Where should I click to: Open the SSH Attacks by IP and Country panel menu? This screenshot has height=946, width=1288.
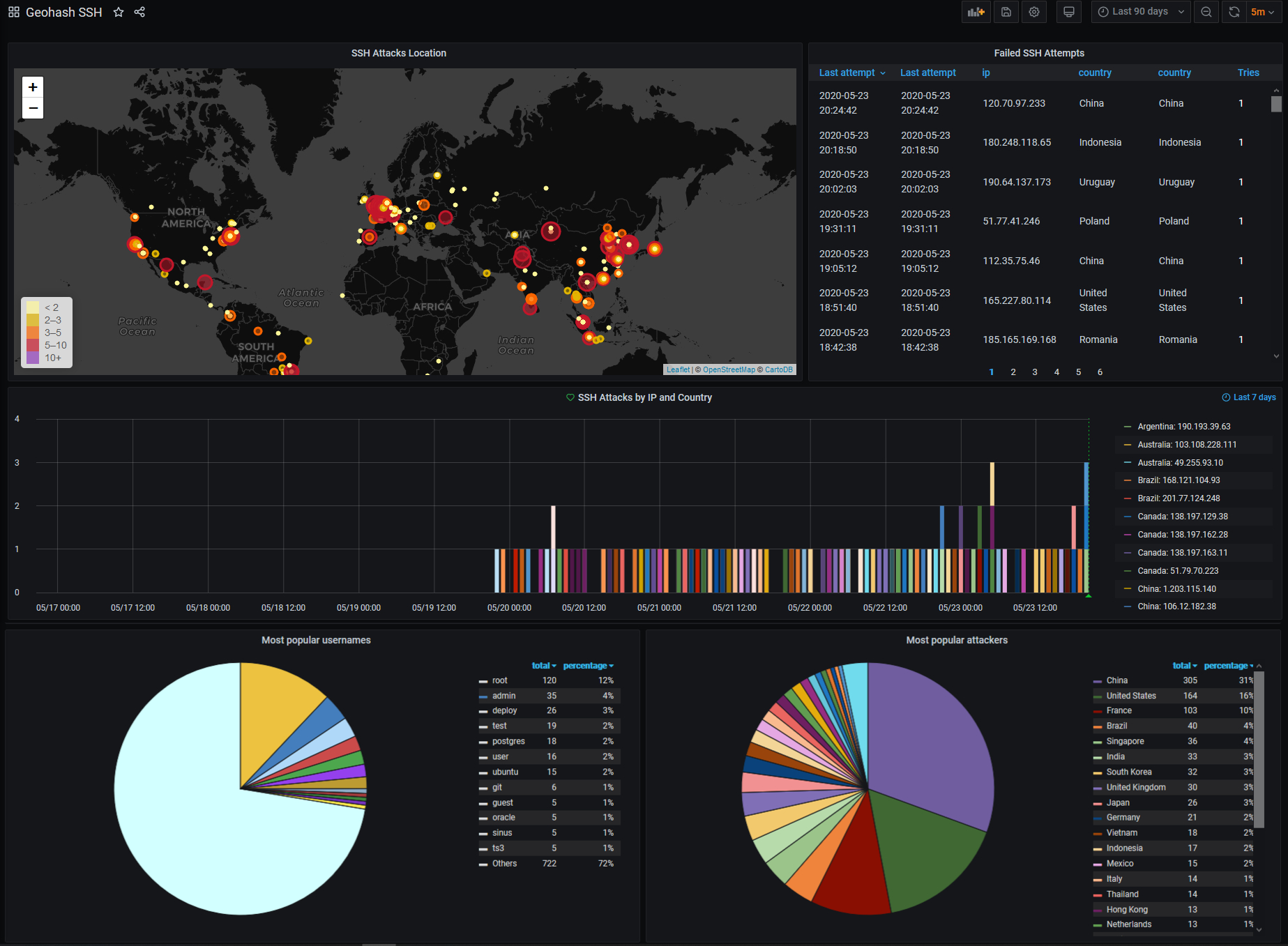point(644,397)
